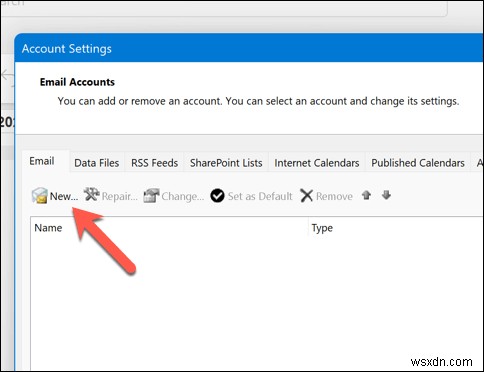Click the Remove X icon

coord(306,196)
